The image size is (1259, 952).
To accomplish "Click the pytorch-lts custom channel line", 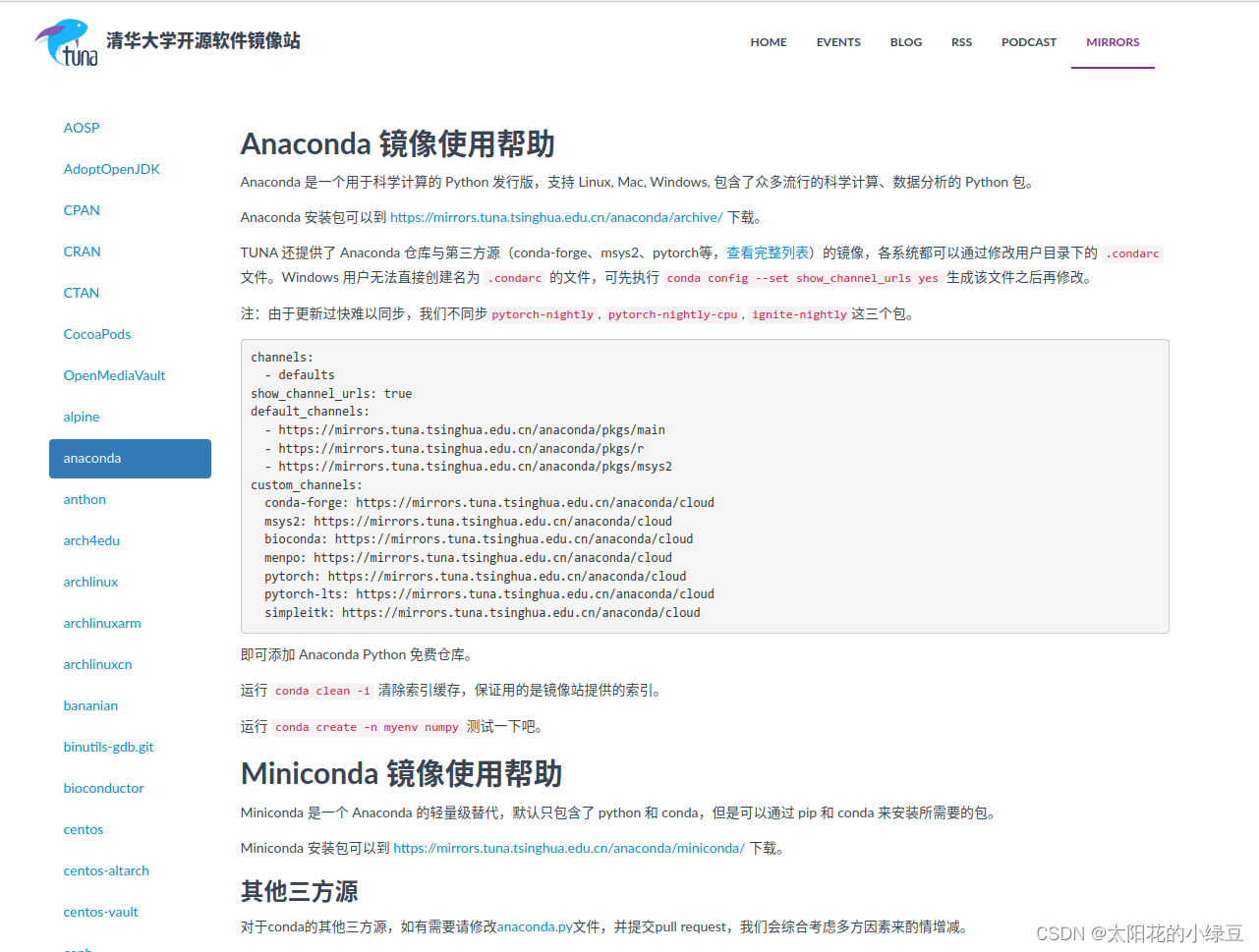I will tap(489, 593).
